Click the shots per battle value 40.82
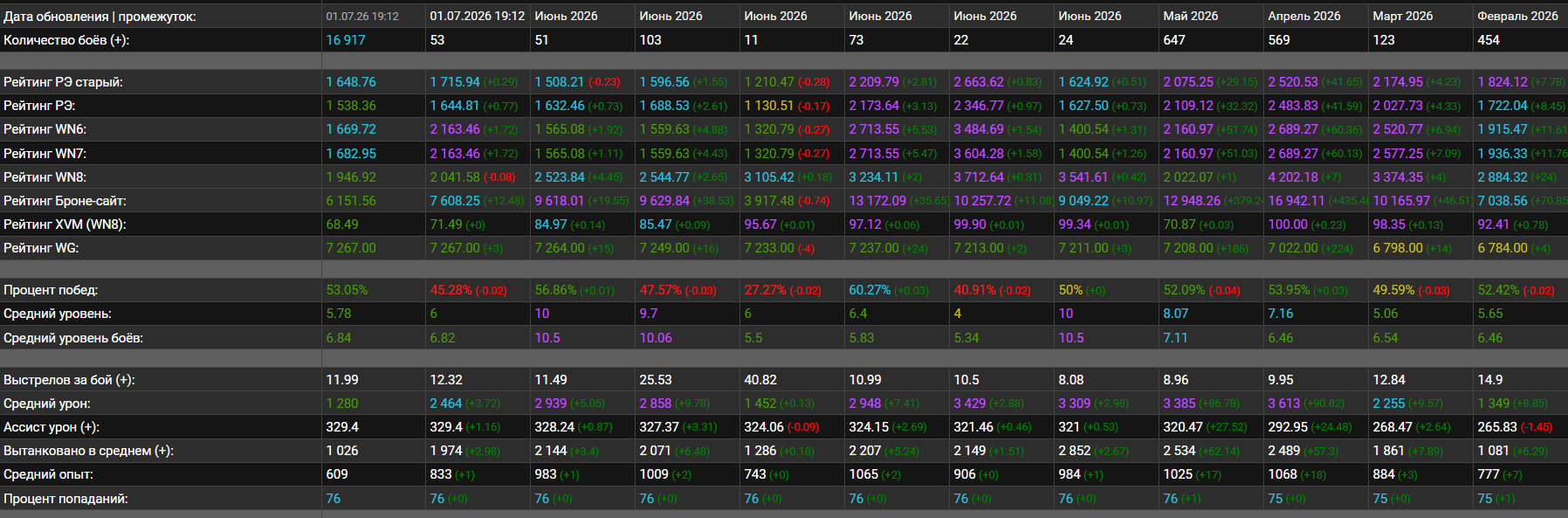Image resolution: width=1568 pixels, height=518 pixels. click(760, 379)
